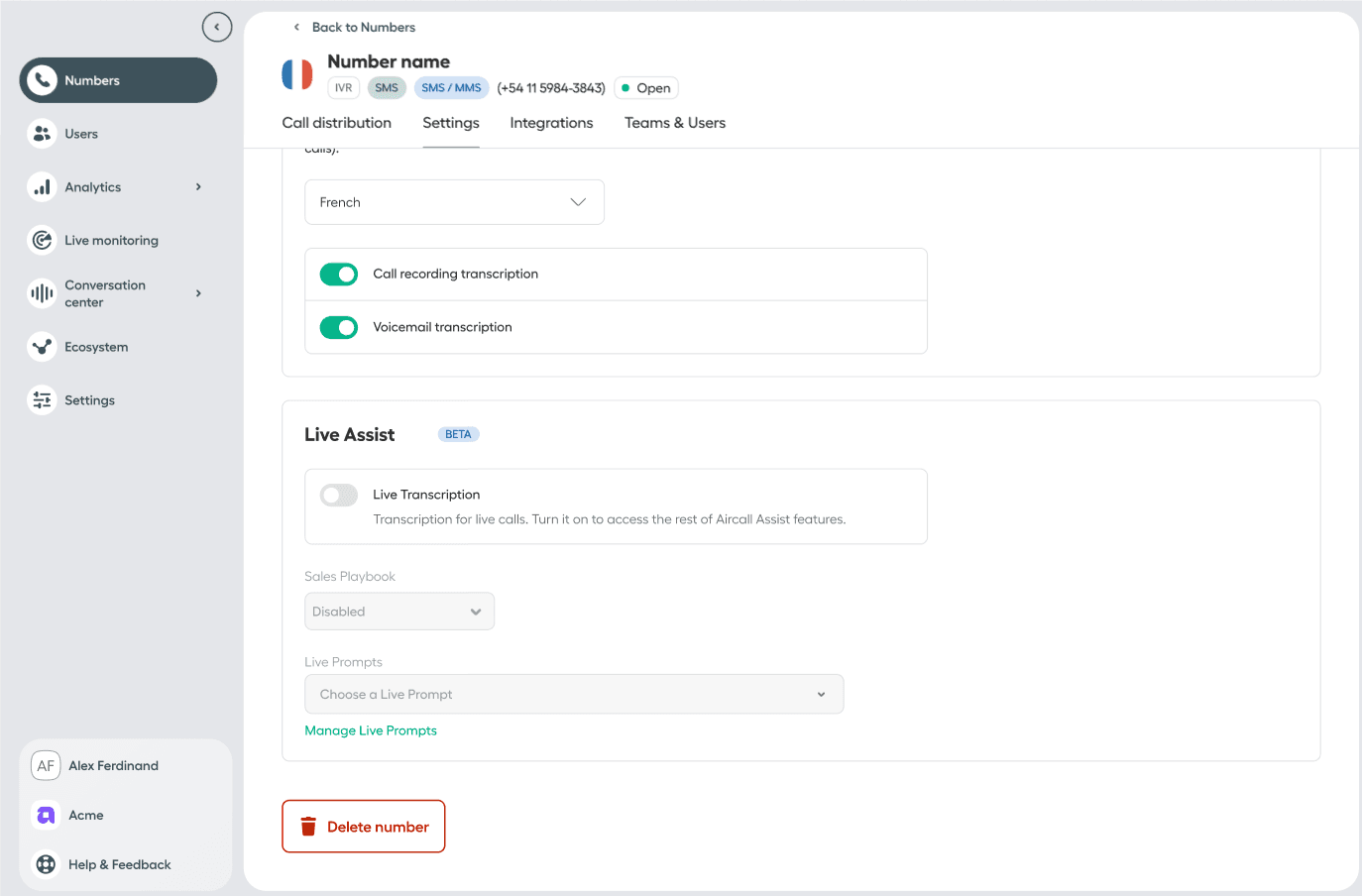Collapse the sidebar with the arrow button
Viewport: 1362px width, 896px height.
(216, 27)
